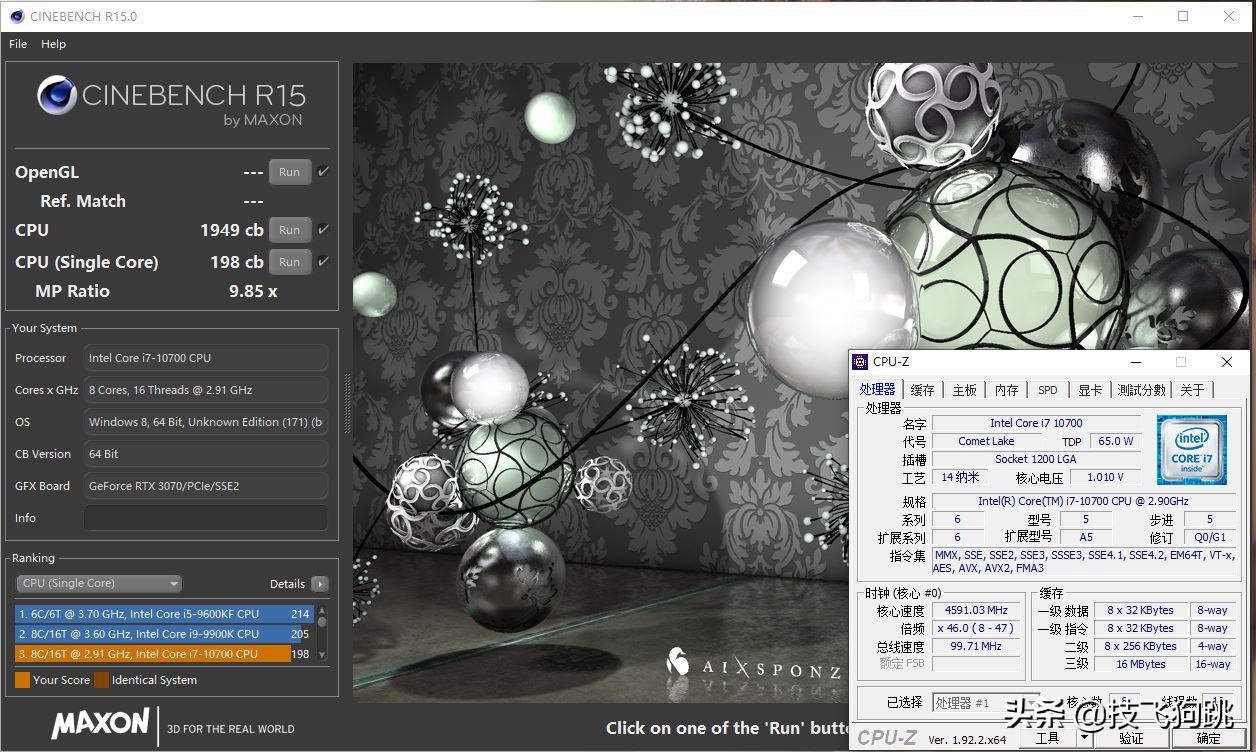This screenshot has width=1256, height=752.
Task: Run the OpenGL benchmark
Action: [x=290, y=172]
